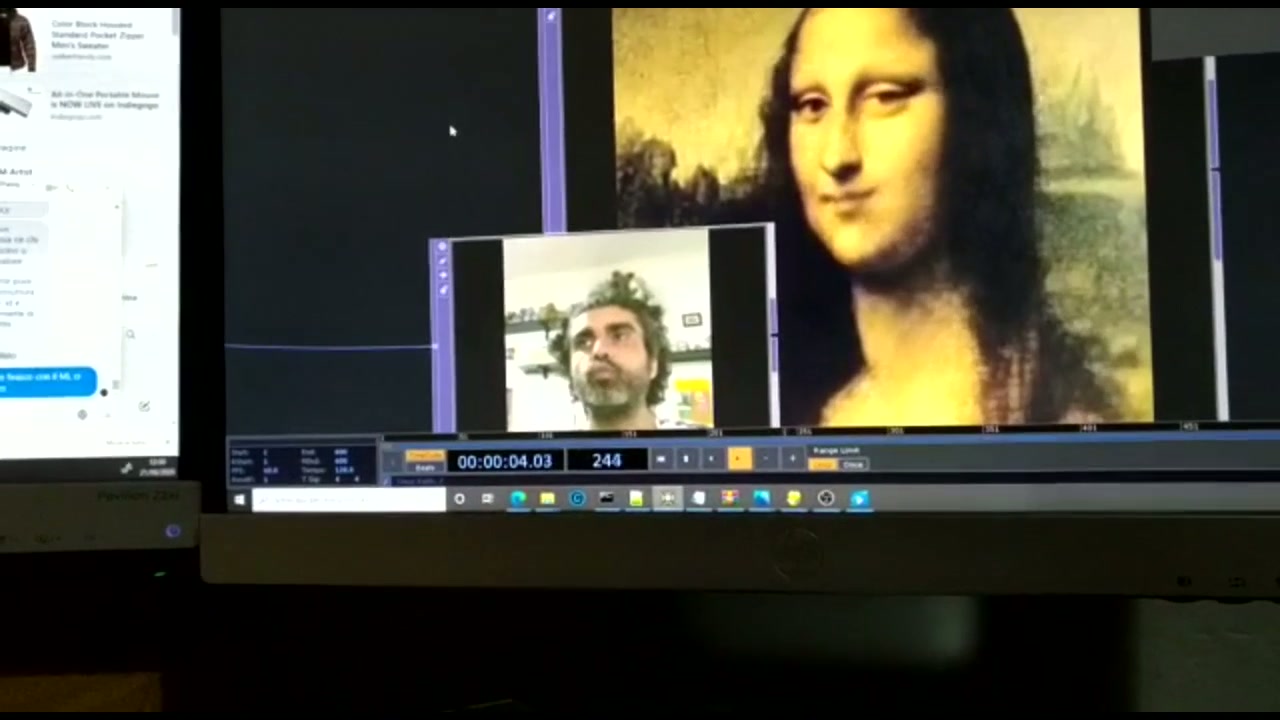Pause the timeline playback

tap(686, 459)
